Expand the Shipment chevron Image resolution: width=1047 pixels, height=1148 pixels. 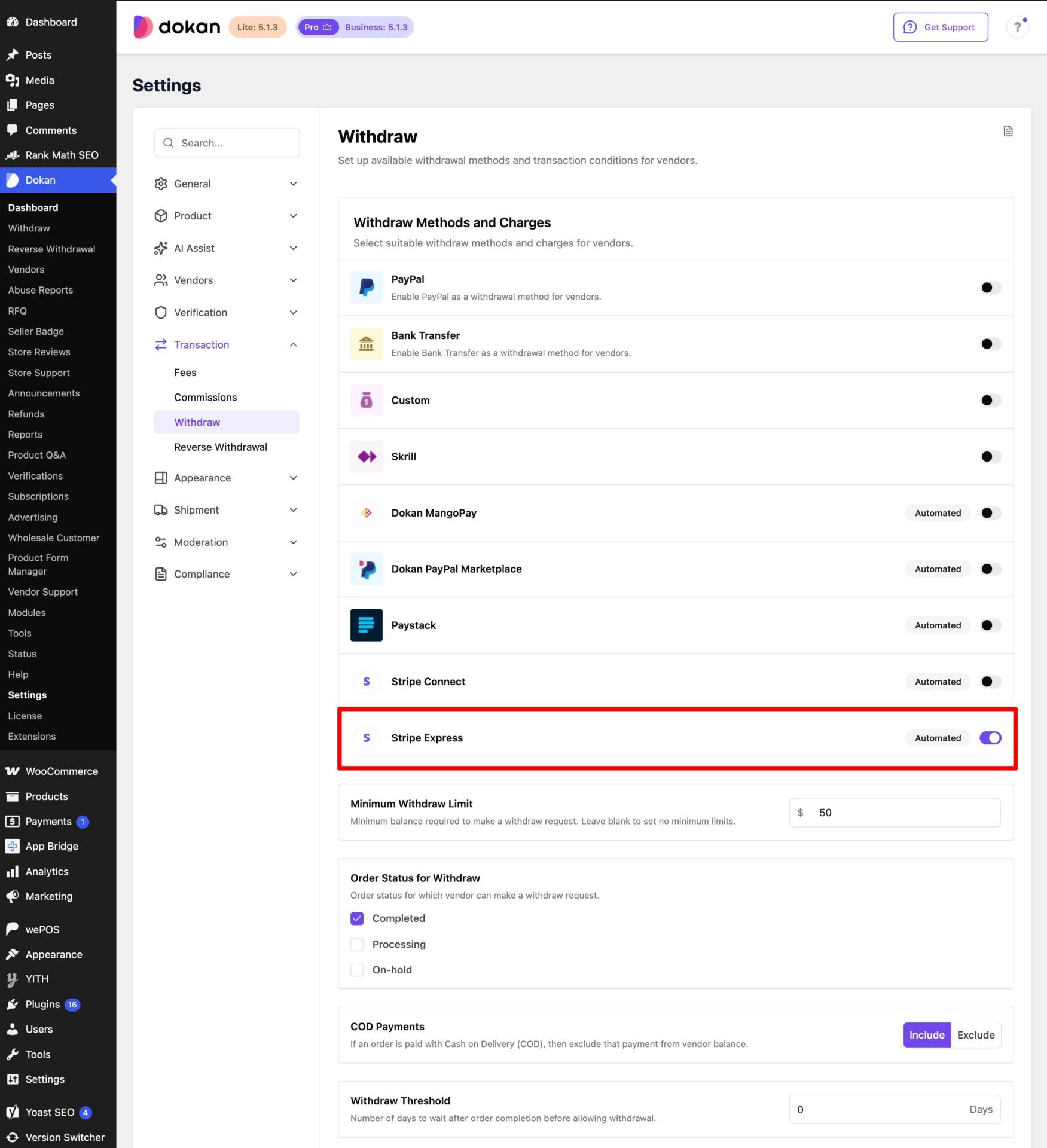click(x=293, y=510)
